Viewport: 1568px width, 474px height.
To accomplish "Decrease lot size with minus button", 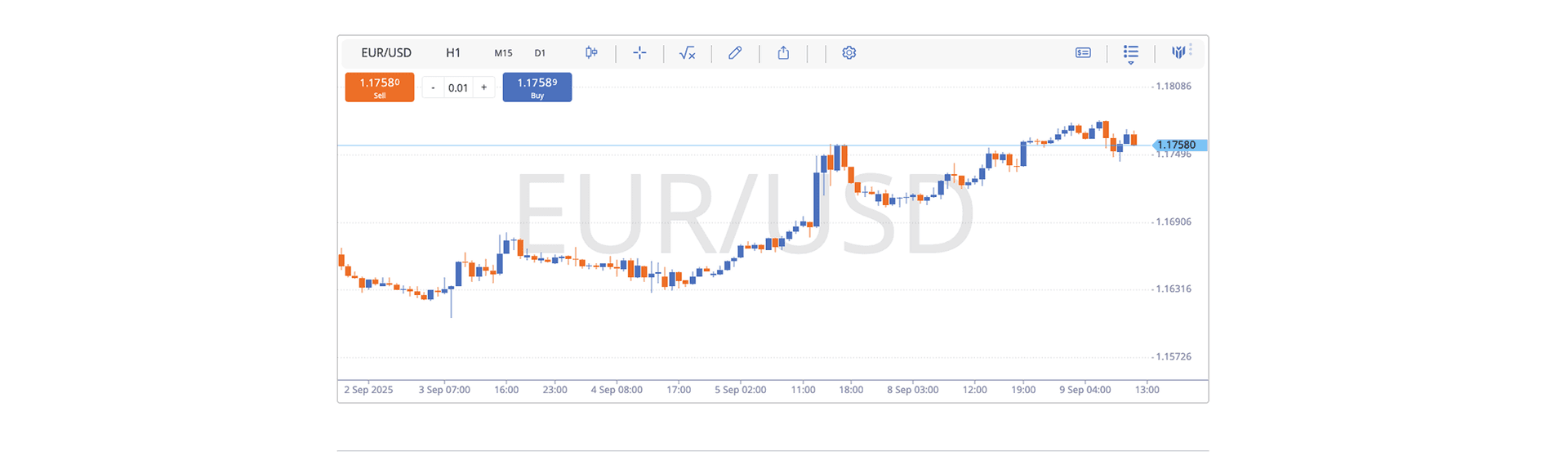I will click(433, 87).
